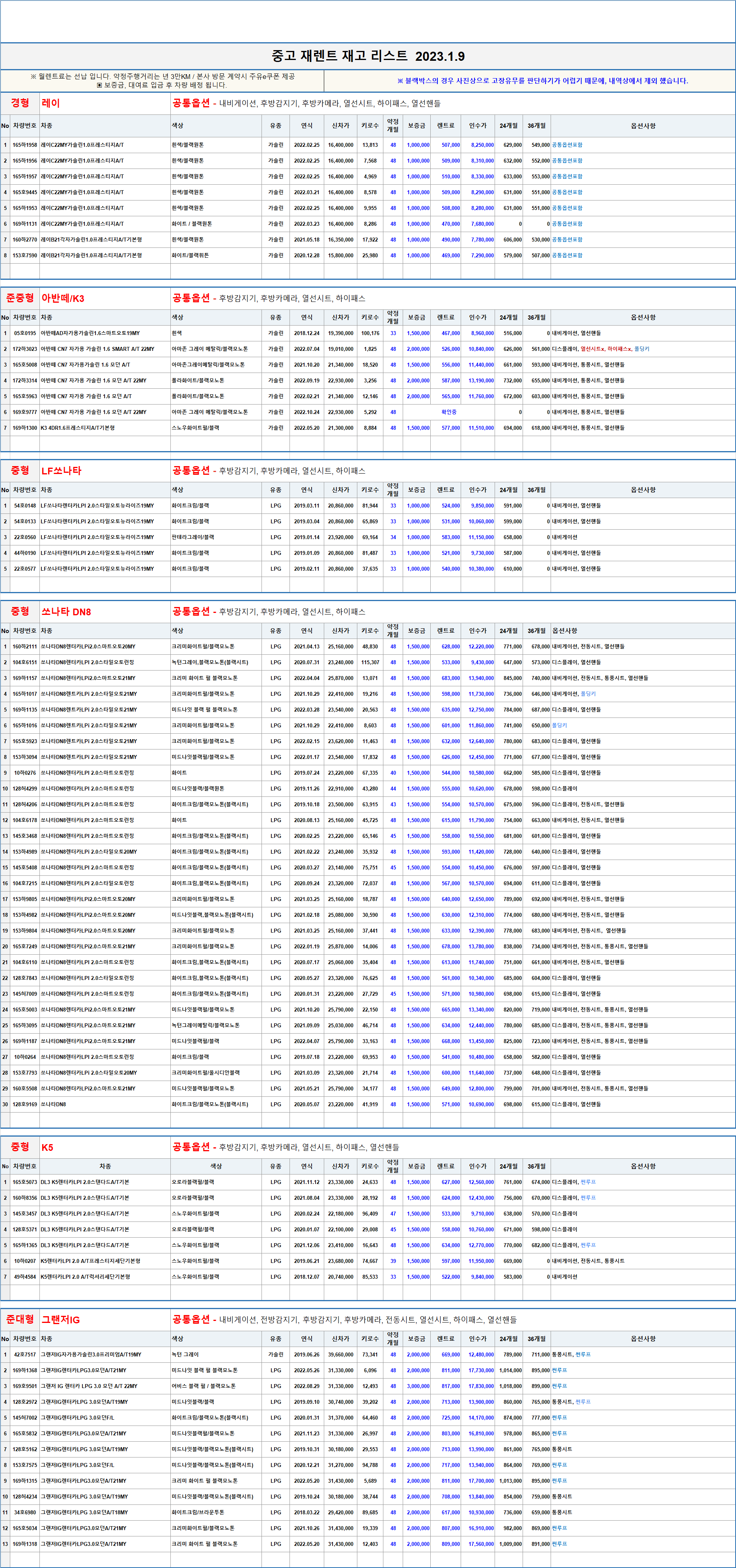Select the red '레이' section heading
This screenshot has height=1568, width=736.
tap(51, 103)
